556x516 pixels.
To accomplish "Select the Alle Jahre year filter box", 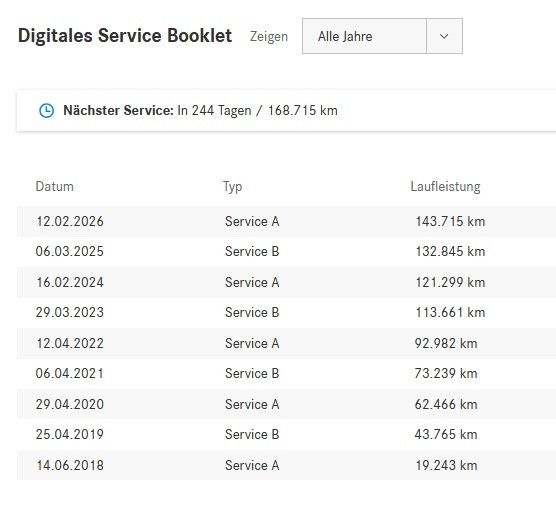I will pyautogui.click(x=382, y=36).
